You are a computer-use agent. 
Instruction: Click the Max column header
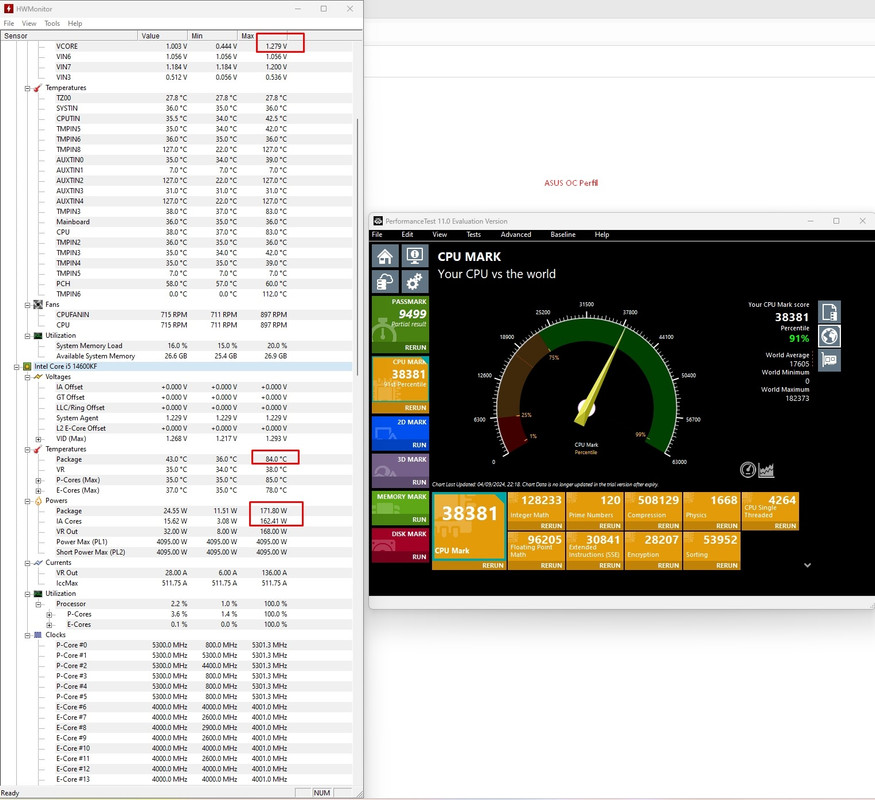click(x=262, y=36)
